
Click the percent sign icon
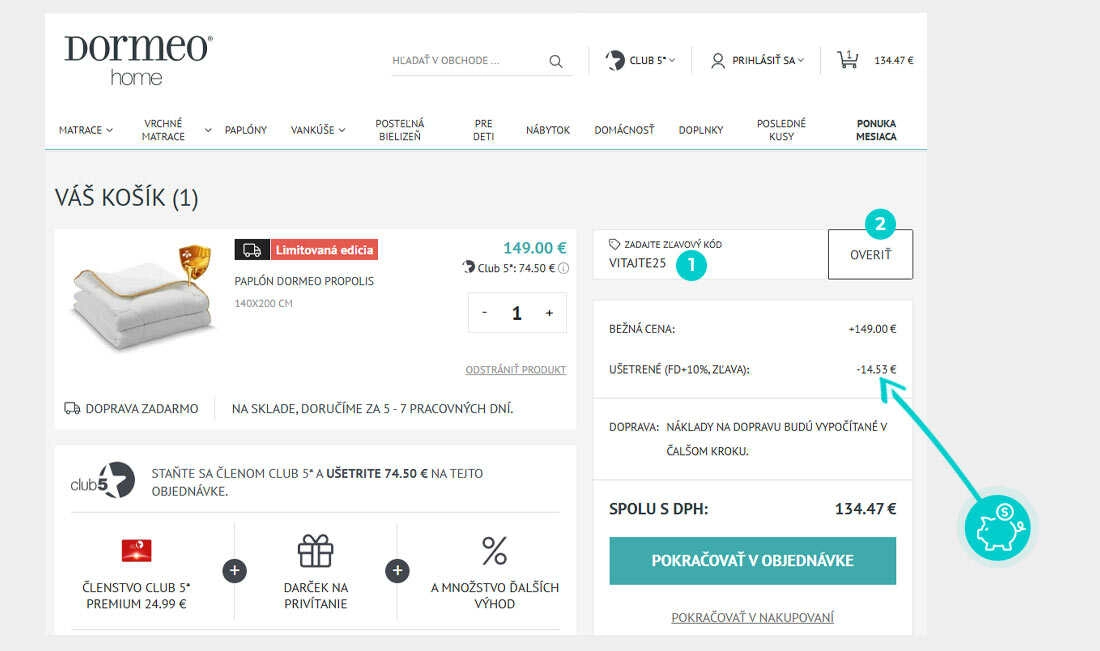pyautogui.click(x=495, y=551)
